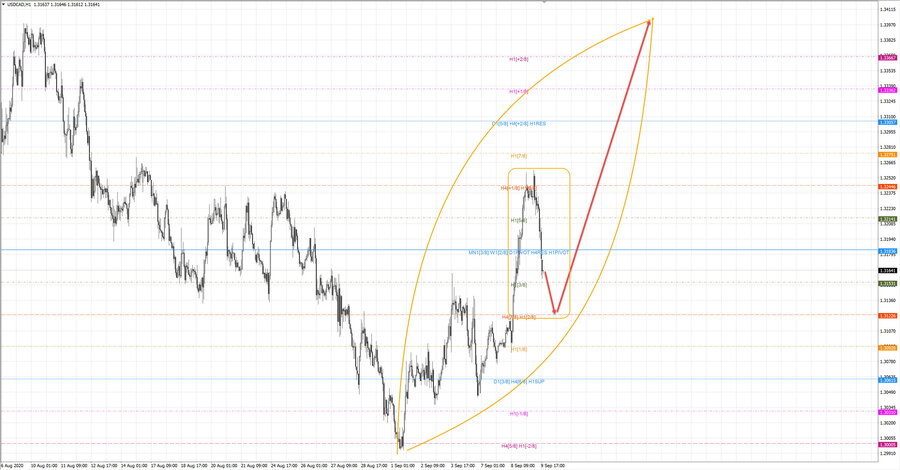The image size is (900, 470).
Task: Click the 1.33970 price scale value
Action: tap(889, 25)
